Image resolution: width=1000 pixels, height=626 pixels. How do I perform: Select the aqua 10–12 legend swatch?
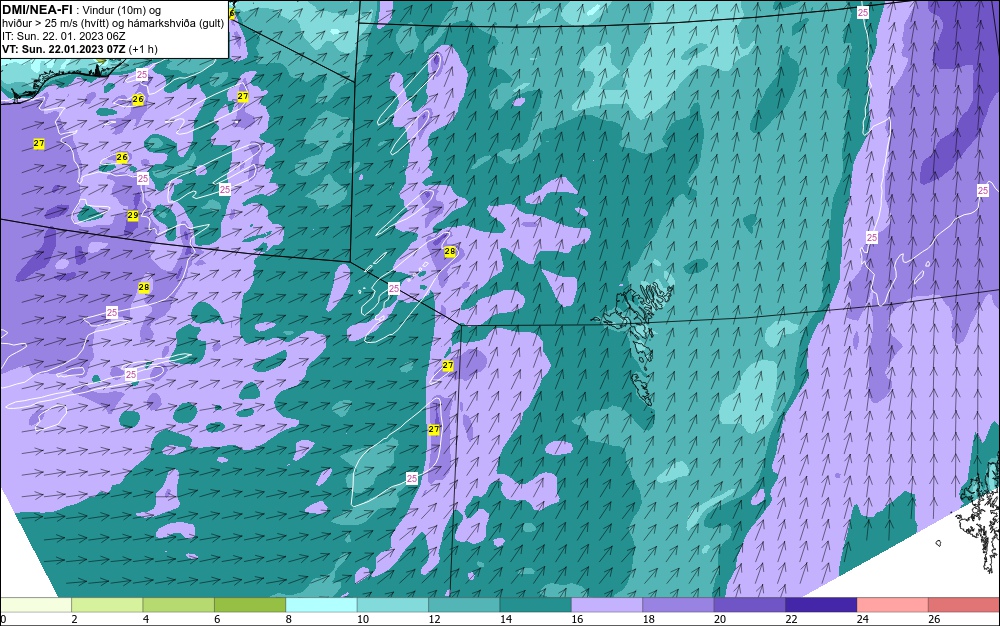click(393, 605)
